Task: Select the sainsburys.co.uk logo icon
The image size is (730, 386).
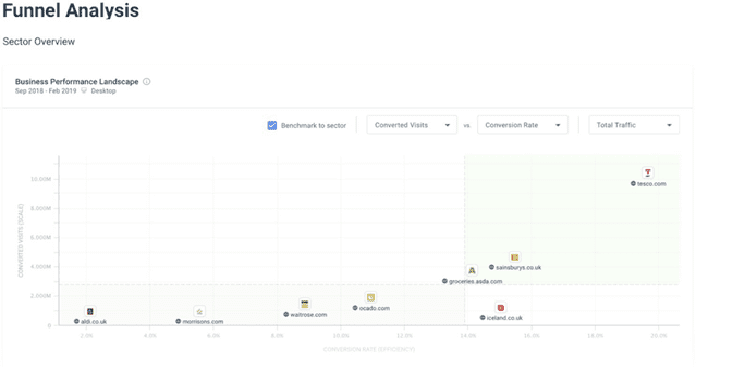Action: 514,257
